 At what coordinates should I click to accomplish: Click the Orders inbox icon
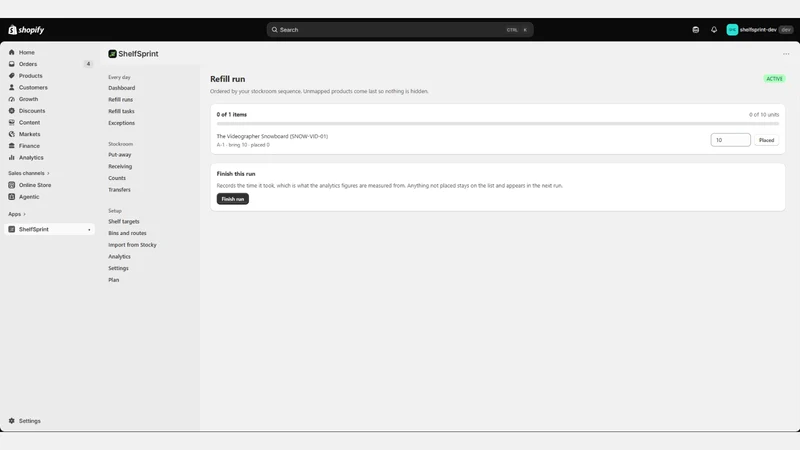coord(12,64)
